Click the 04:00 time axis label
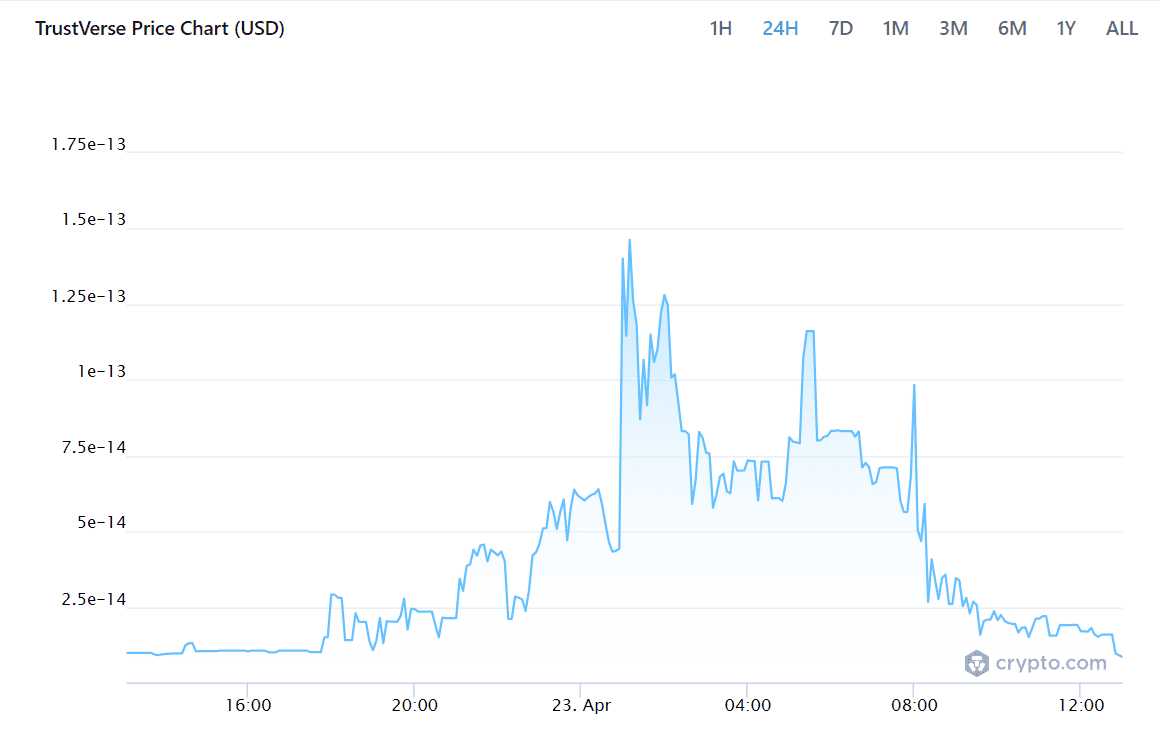 tap(747, 705)
